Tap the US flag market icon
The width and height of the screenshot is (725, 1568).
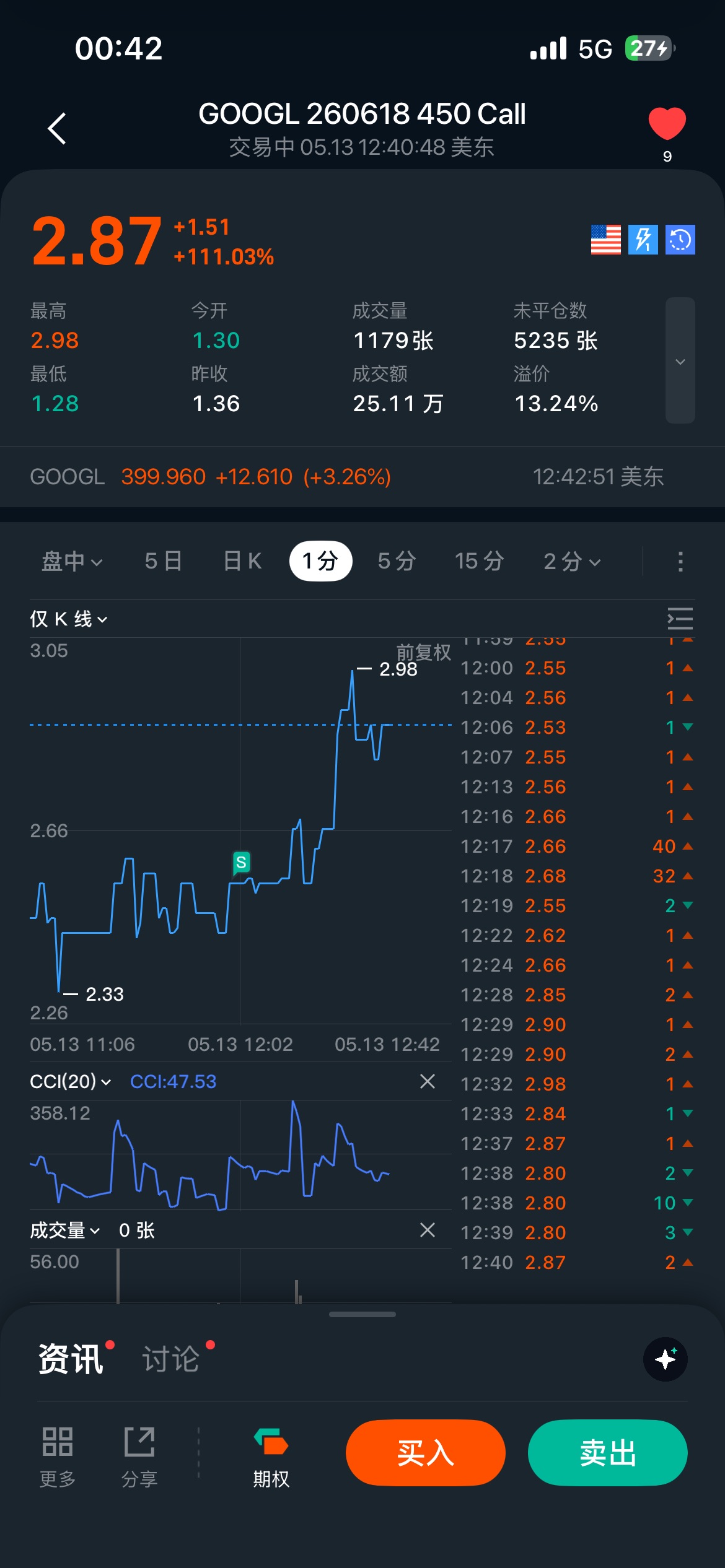tap(605, 240)
